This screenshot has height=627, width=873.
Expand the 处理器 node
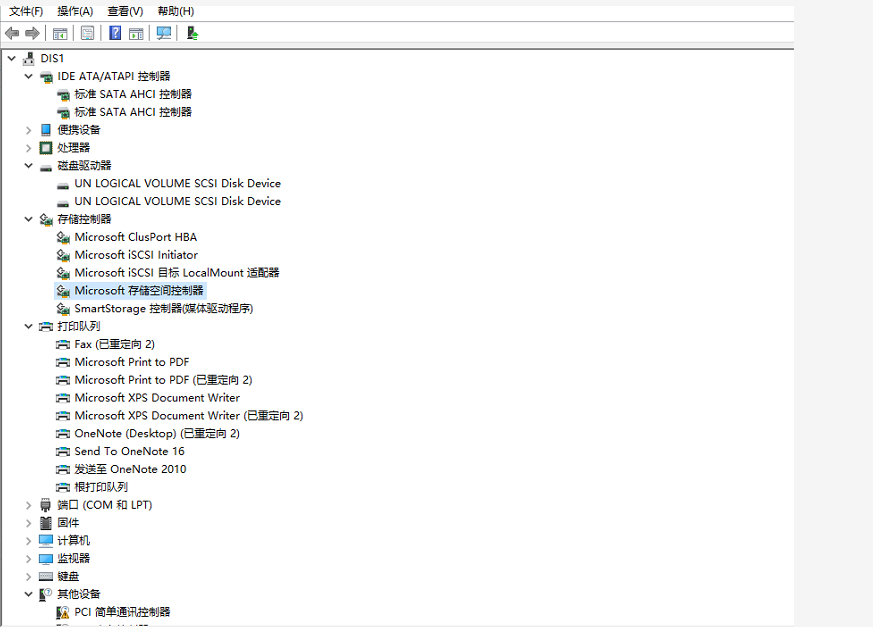[x=28, y=148]
